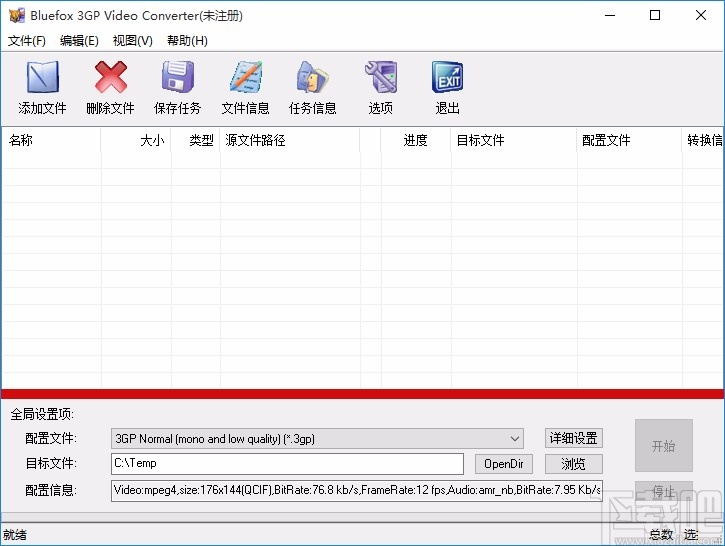This screenshot has width=725, height=546.
Task: Sort by Name (名称) column header
Action: tap(51, 140)
